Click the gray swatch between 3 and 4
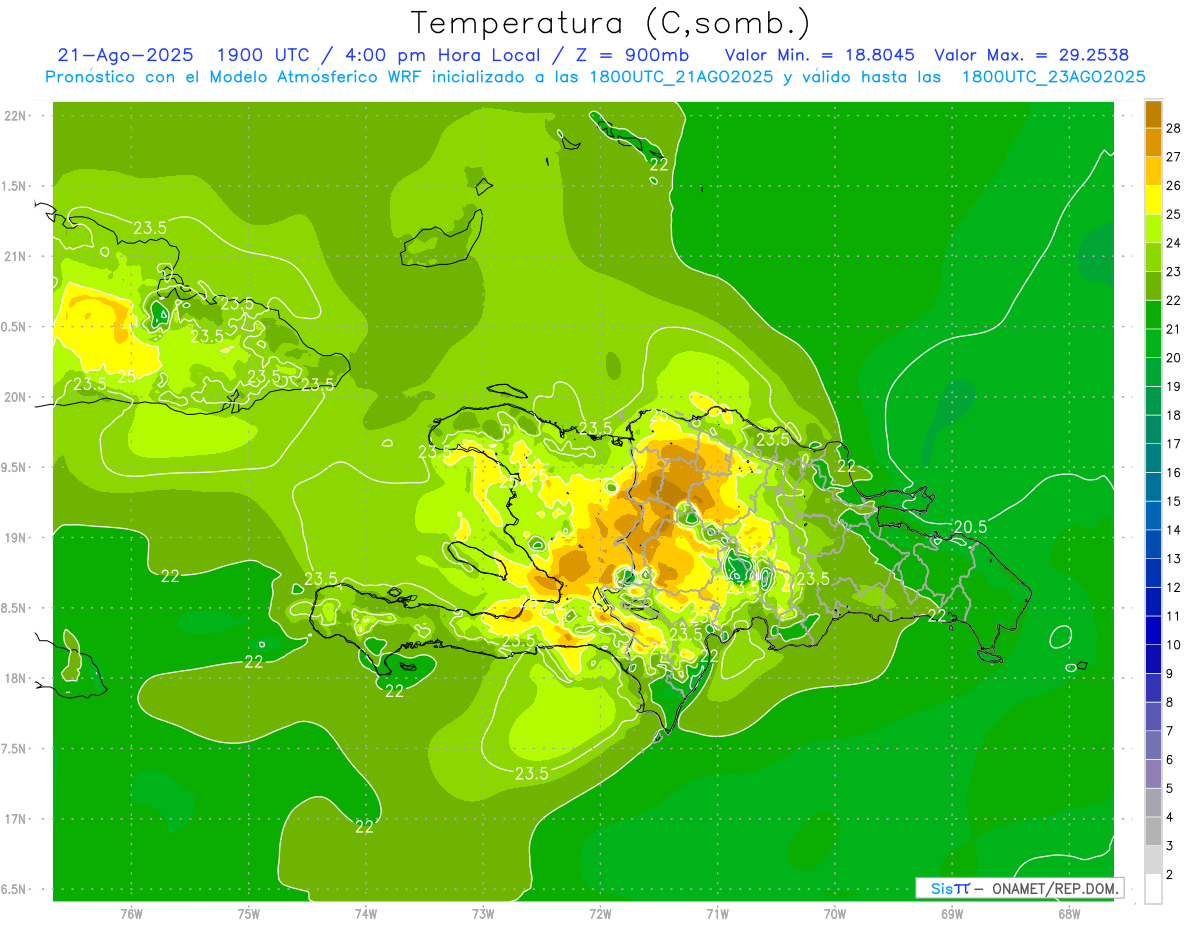The image size is (1200, 927). (1154, 832)
